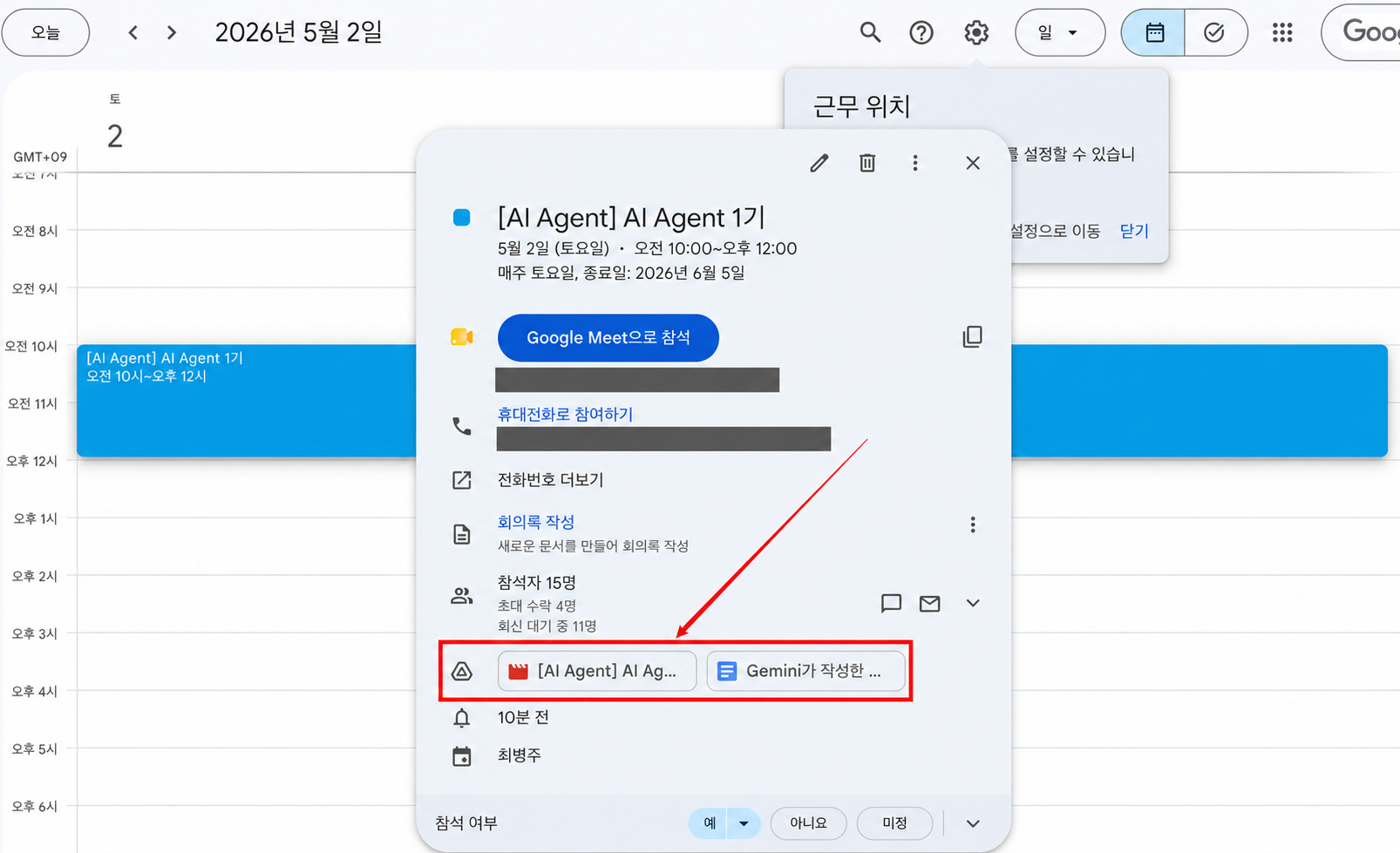1400x853 pixels.
Task: Click 전화번호 더보기 more phone numbers
Action: [x=550, y=480]
